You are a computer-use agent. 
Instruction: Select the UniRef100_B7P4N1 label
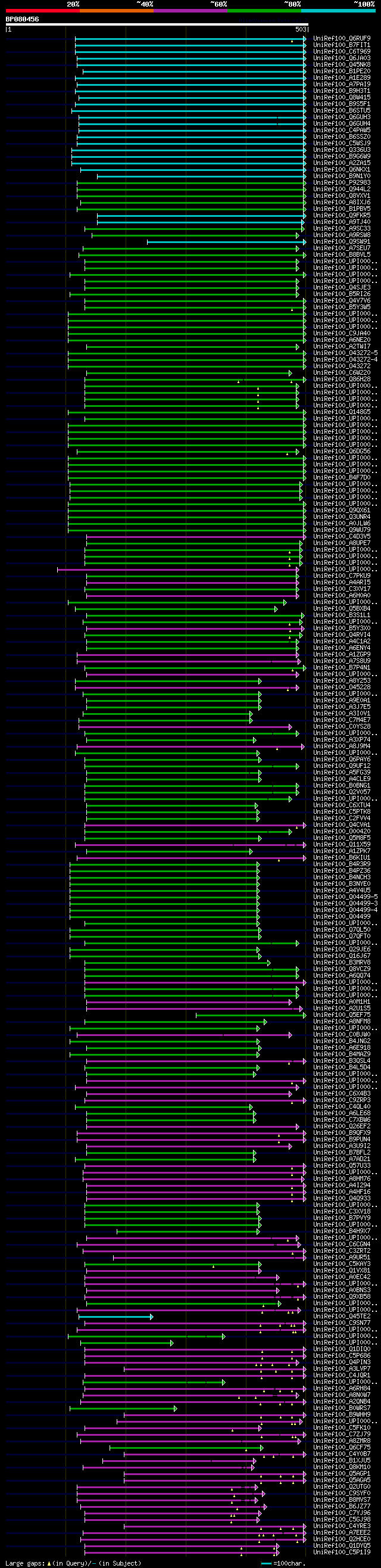342,667
